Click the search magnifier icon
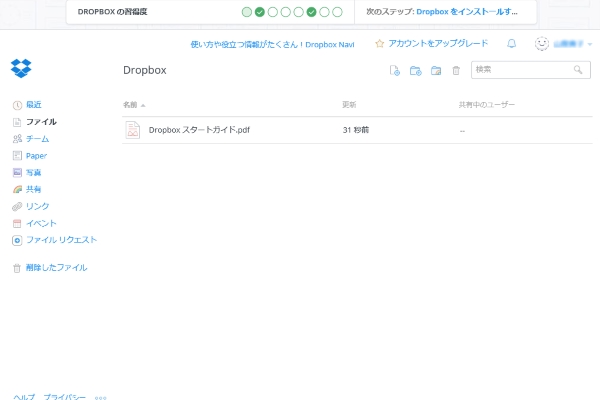 (x=578, y=70)
